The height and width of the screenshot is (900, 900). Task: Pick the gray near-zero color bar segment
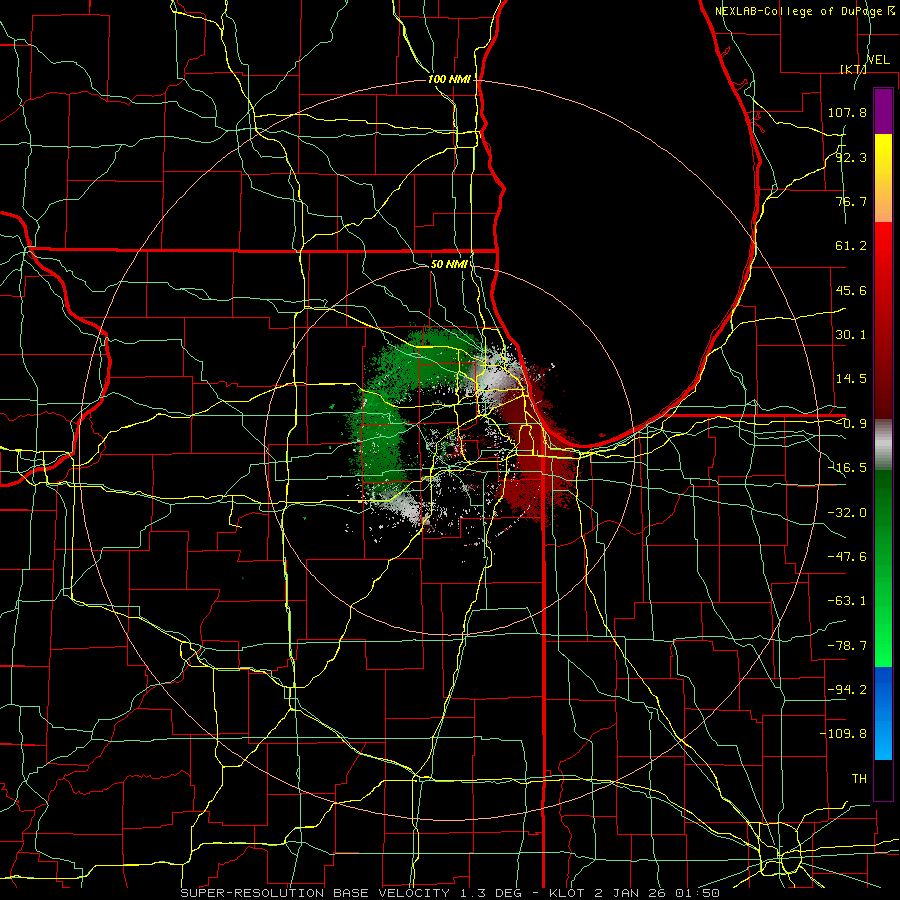(x=883, y=445)
